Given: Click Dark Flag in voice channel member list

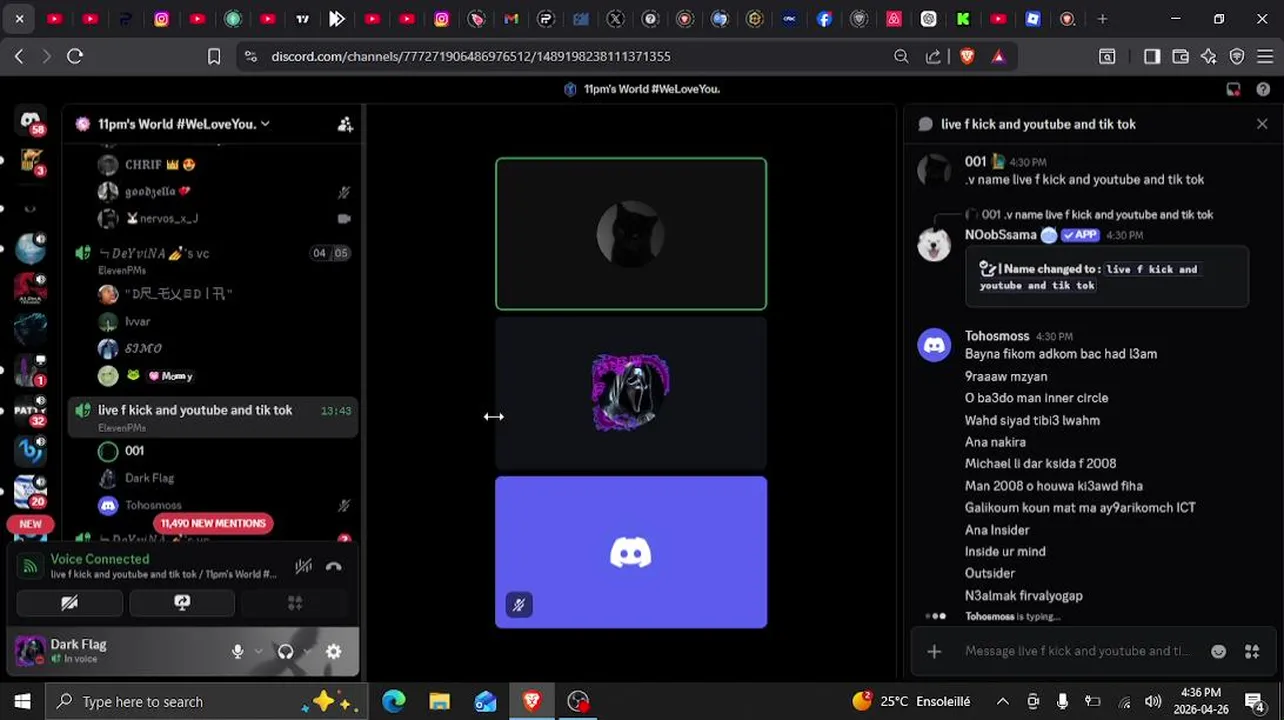Looking at the screenshot, I should tap(149, 478).
